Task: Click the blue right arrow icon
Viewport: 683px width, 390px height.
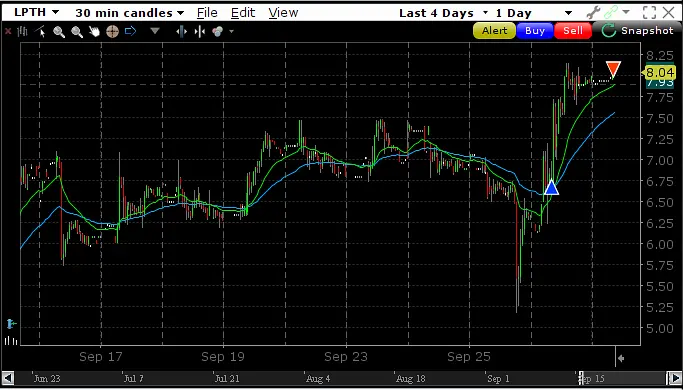Action: tap(130, 31)
